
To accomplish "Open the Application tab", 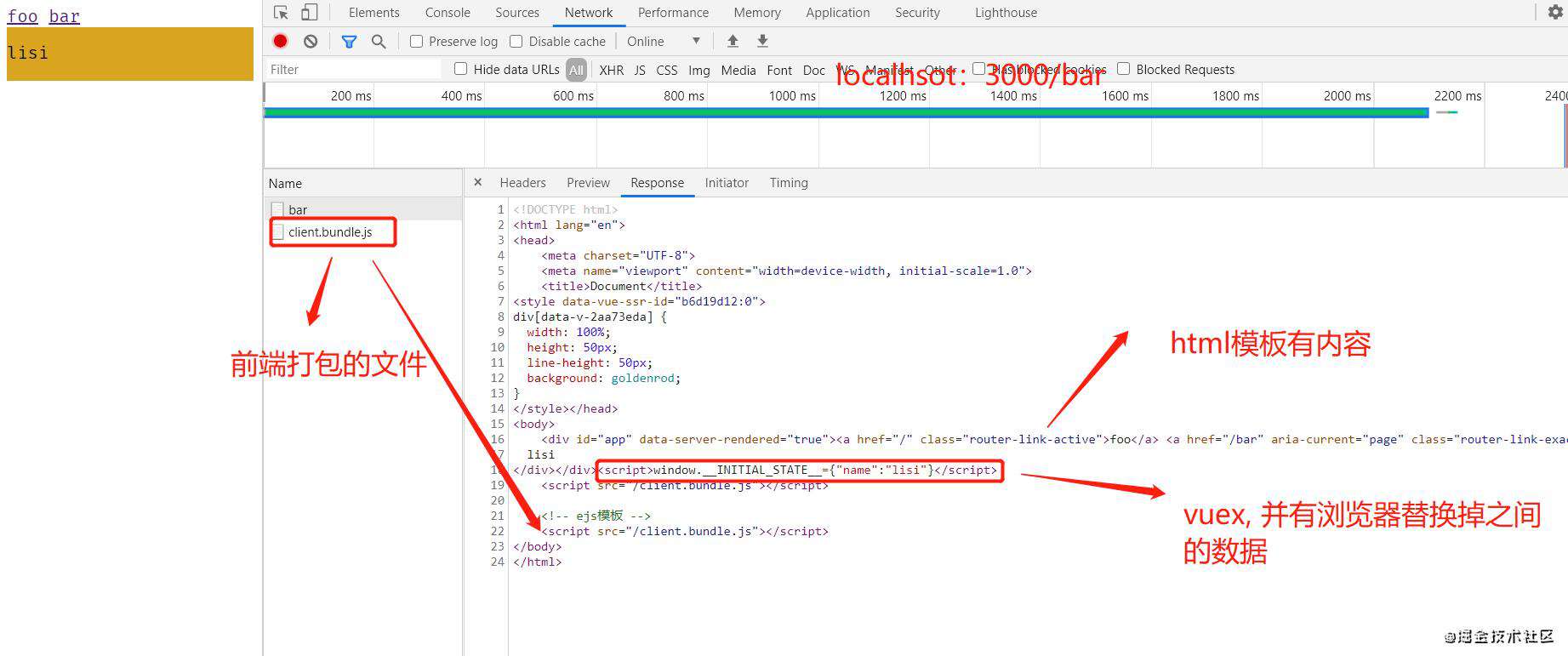I will click(x=838, y=13).
